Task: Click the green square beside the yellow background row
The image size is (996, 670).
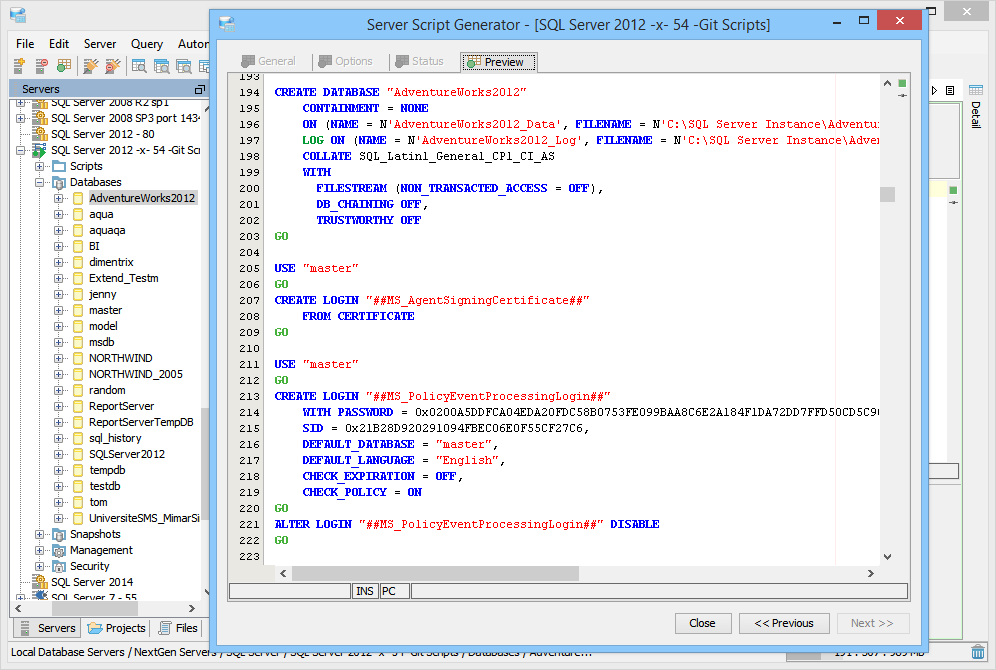Action: (x=953, y=191)
